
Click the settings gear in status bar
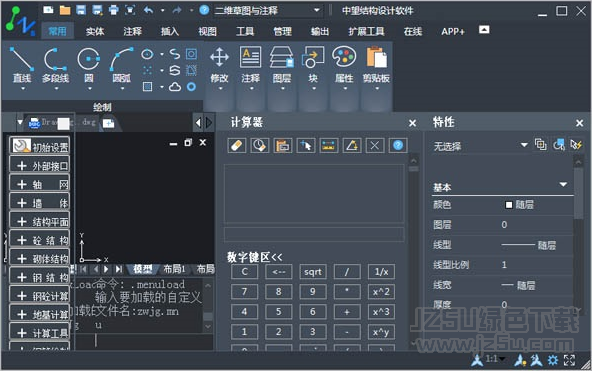tap(553, 360)
